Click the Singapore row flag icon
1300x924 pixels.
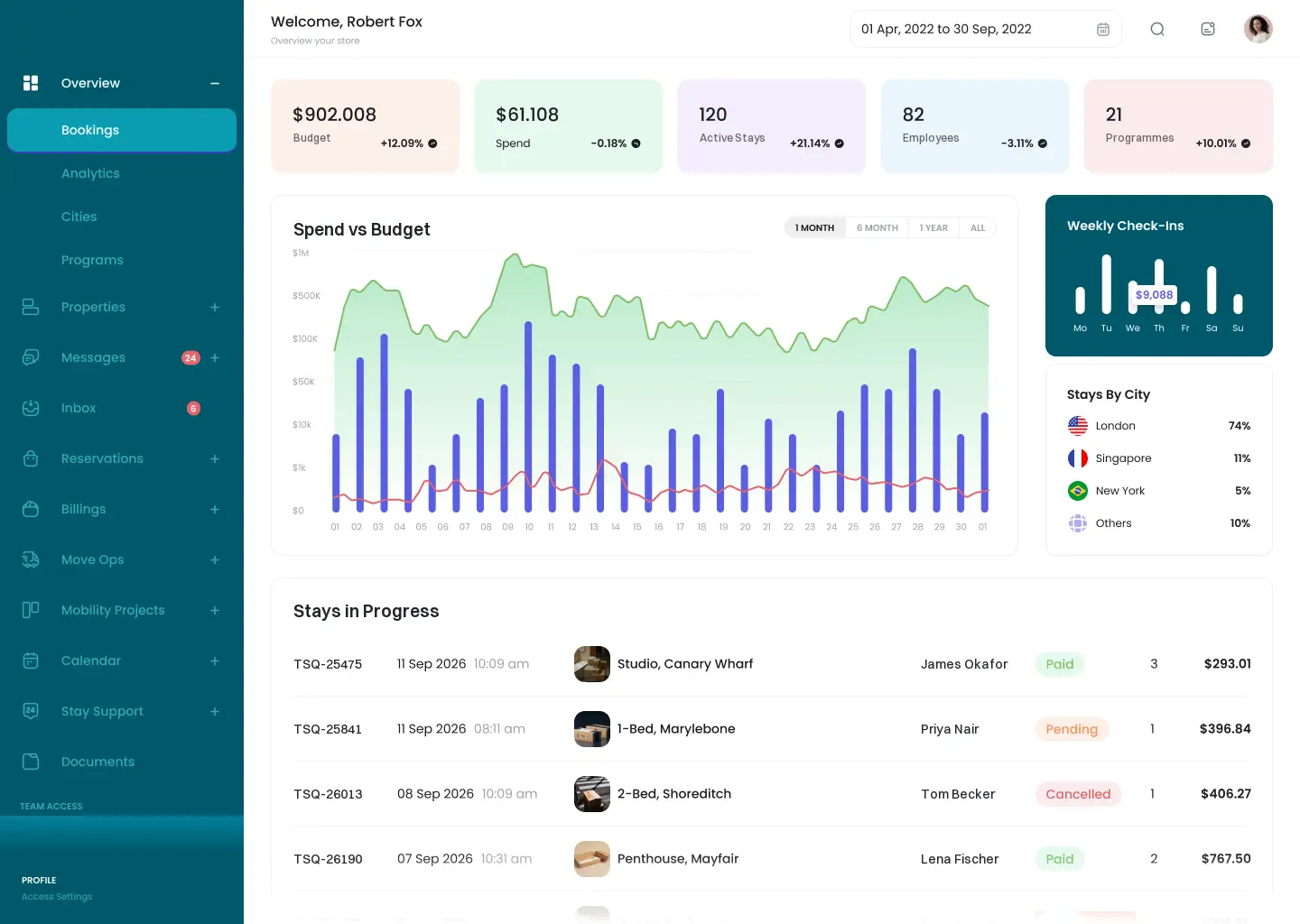pos(1078,458)
